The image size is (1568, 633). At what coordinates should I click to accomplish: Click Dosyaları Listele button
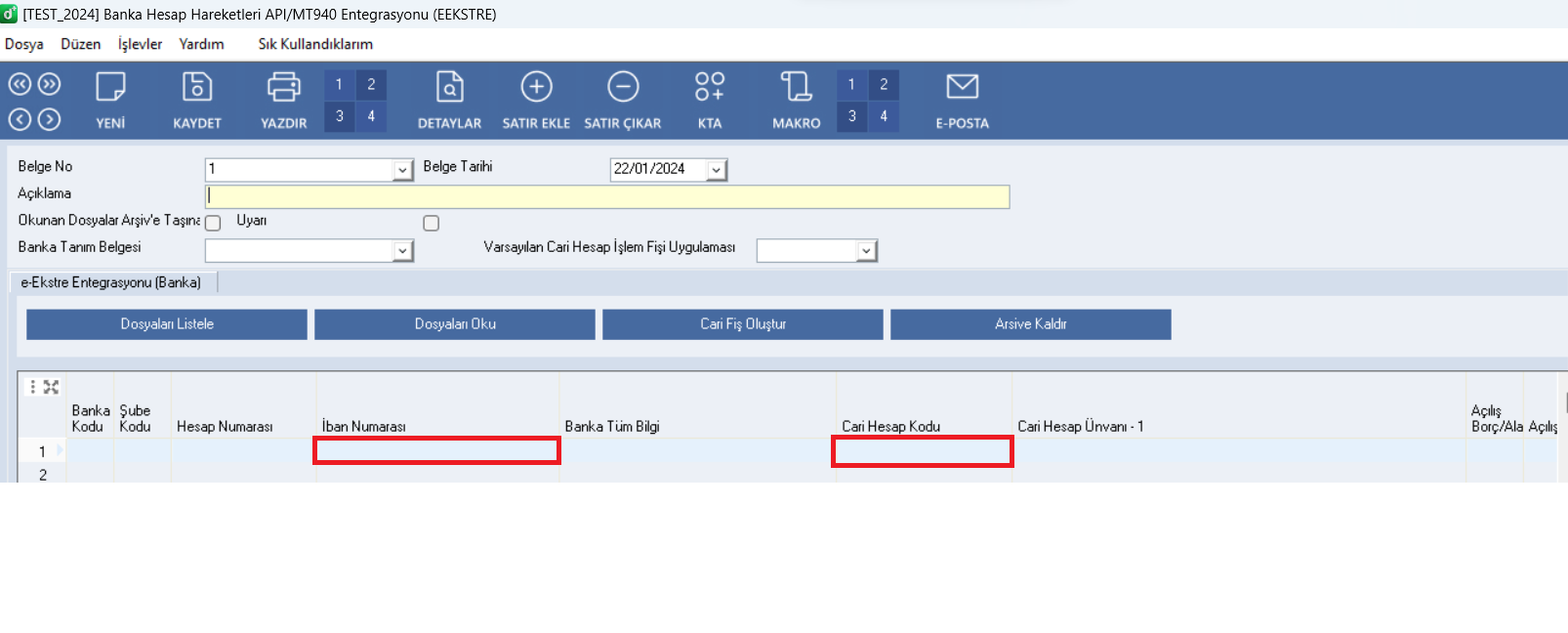(x=167, y=324)
